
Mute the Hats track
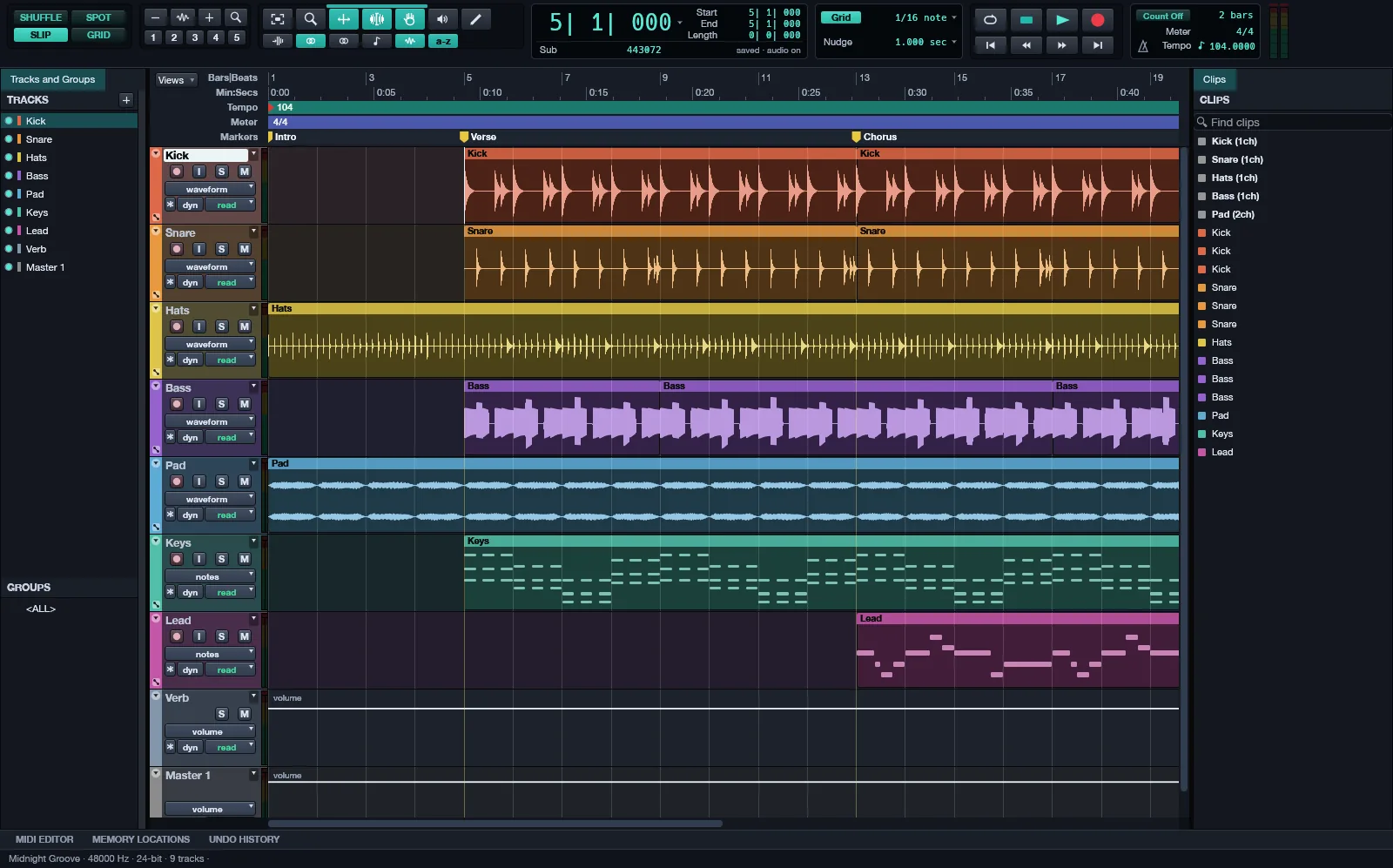[x=245, y=326]
